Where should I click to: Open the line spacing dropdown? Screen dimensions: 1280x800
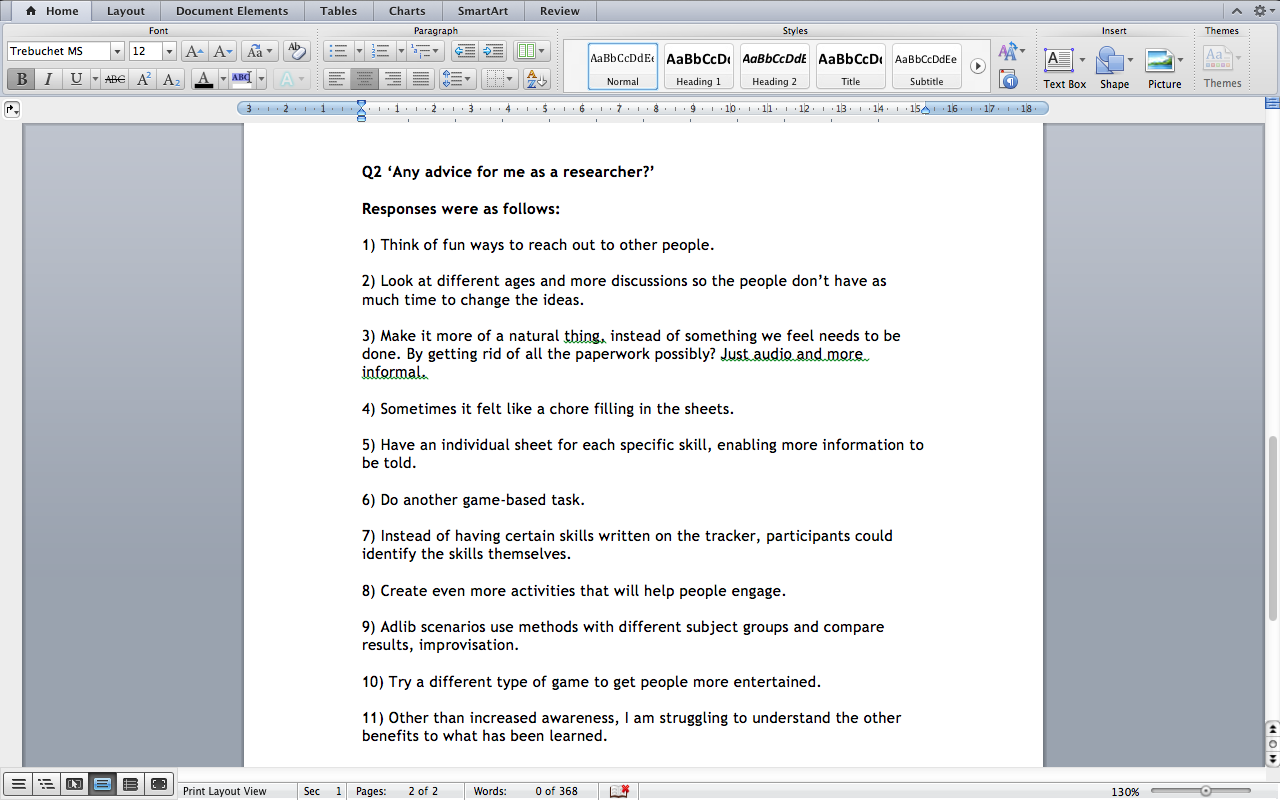459,79
